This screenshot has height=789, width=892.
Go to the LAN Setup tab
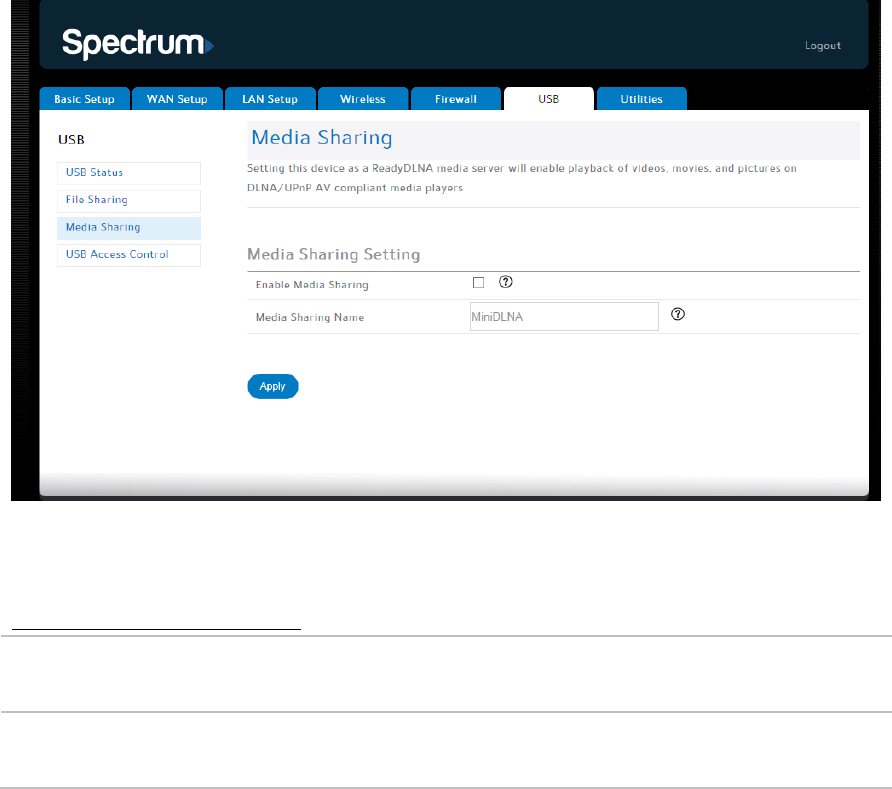270,99
